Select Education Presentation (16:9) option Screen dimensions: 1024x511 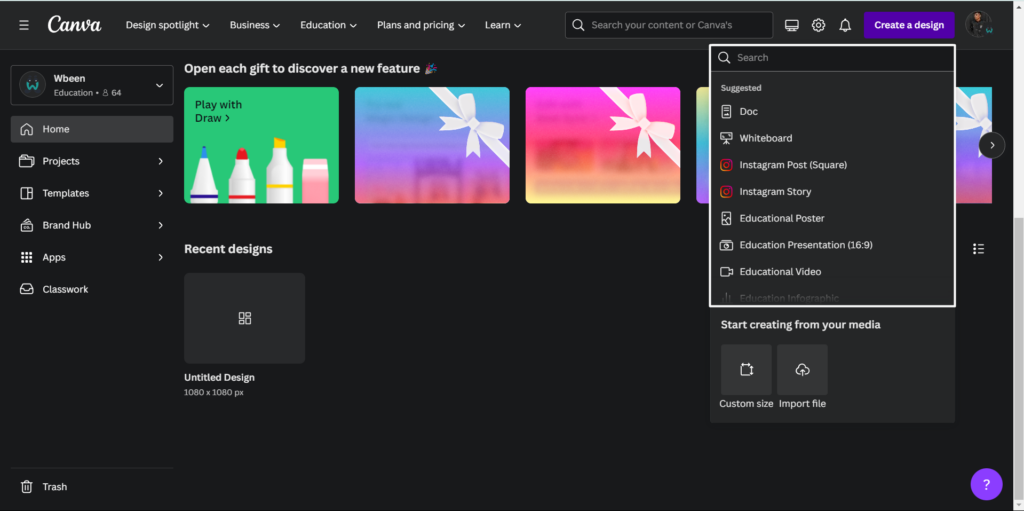832,246
